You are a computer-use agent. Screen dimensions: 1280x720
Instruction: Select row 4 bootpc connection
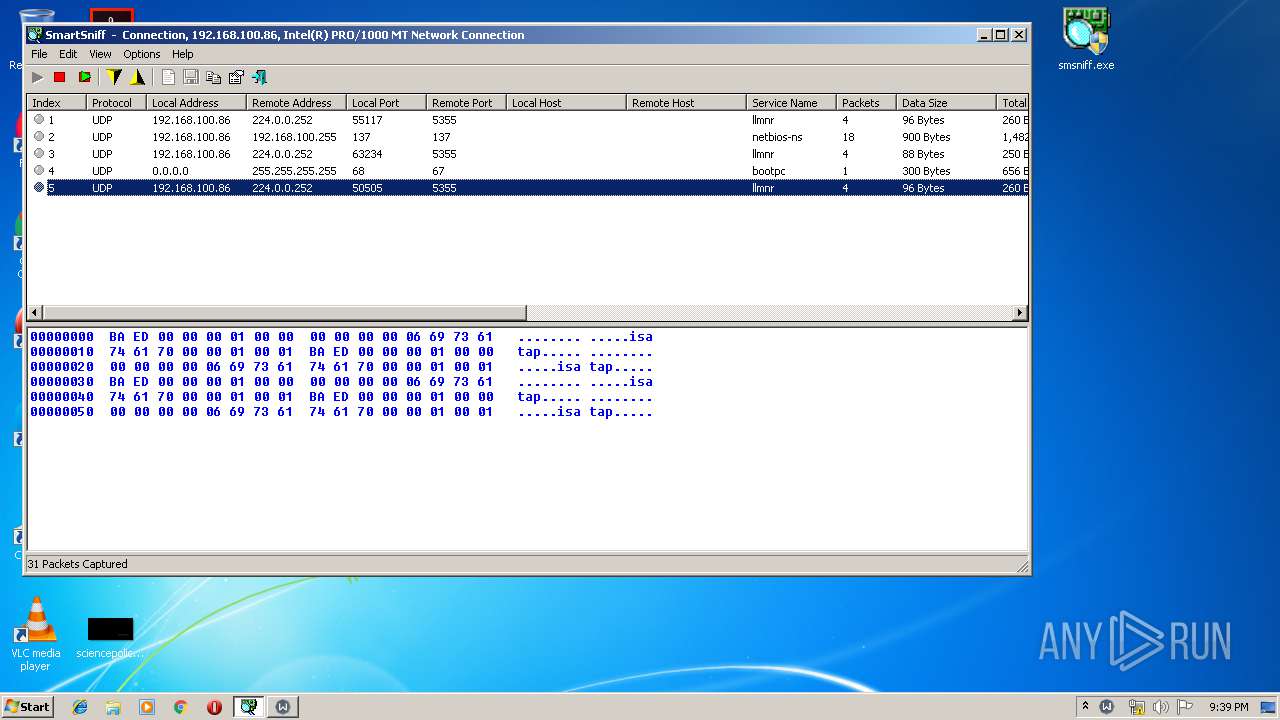(x=527, y=171)
